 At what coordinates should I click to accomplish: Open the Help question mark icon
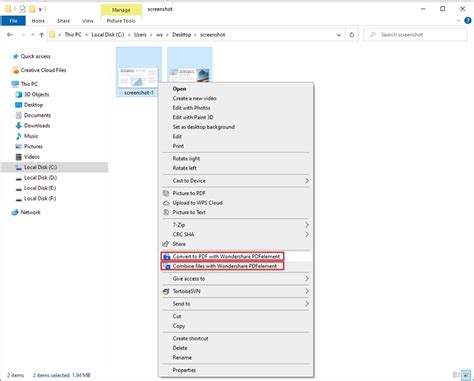point(468,21)
